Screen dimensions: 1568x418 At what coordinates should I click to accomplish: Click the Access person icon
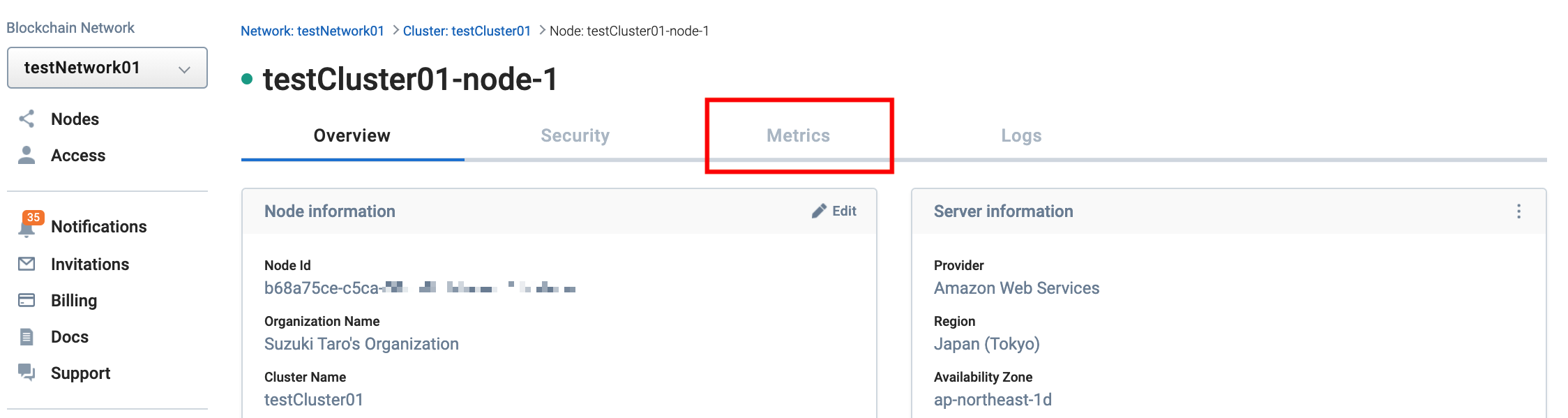(x=27, y=155)
